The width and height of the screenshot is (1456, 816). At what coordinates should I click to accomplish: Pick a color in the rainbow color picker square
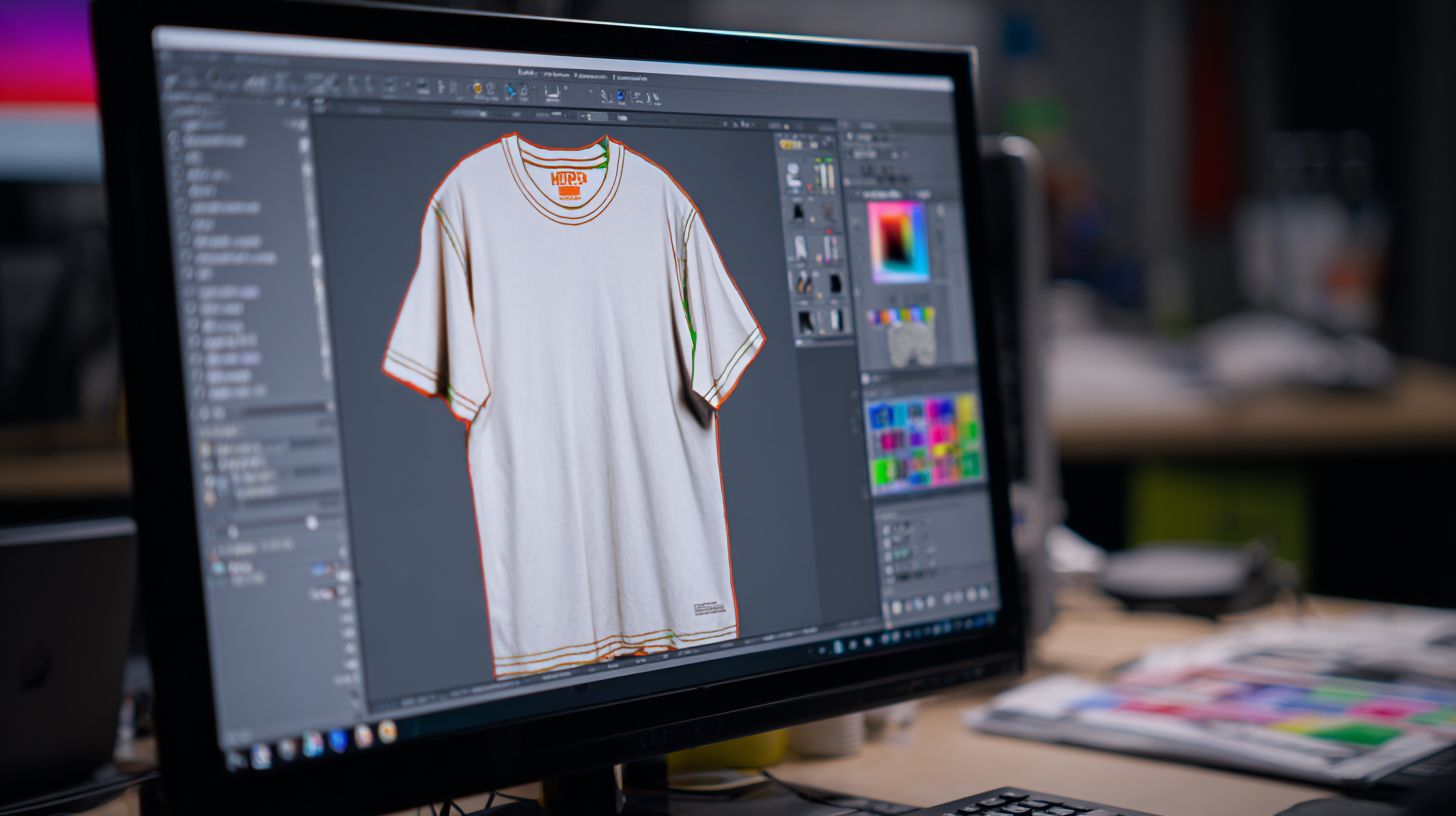[x=898, y=242]
